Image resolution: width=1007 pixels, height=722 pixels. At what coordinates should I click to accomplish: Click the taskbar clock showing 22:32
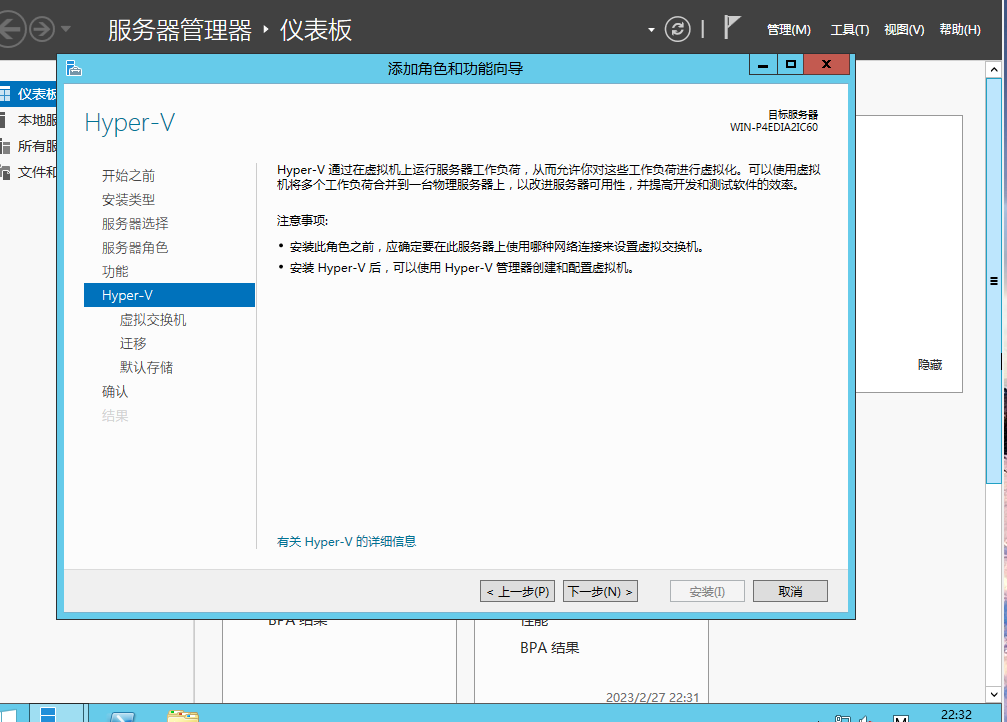[x=956, y=714]
